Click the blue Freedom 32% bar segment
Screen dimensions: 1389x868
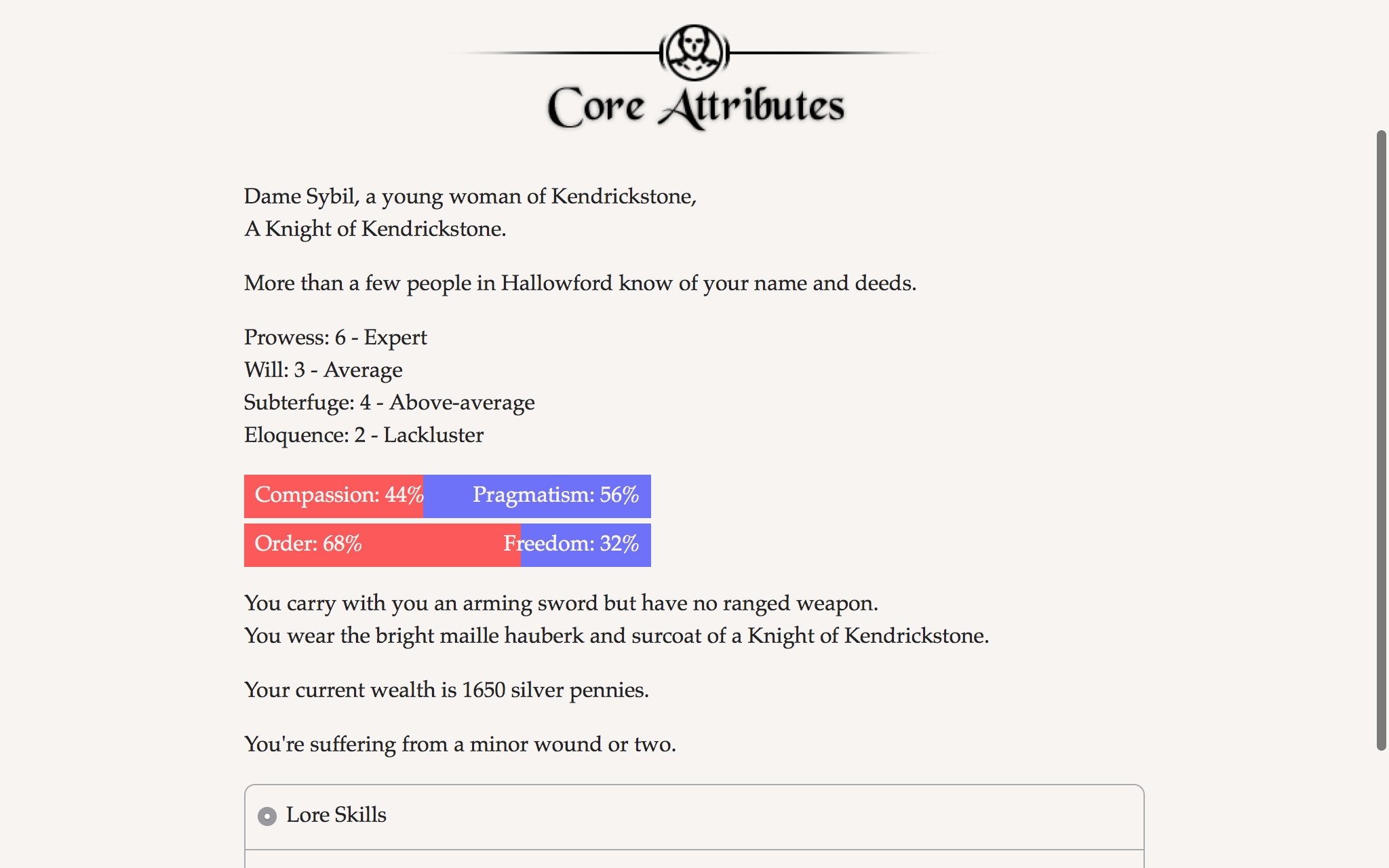(586, 545)
